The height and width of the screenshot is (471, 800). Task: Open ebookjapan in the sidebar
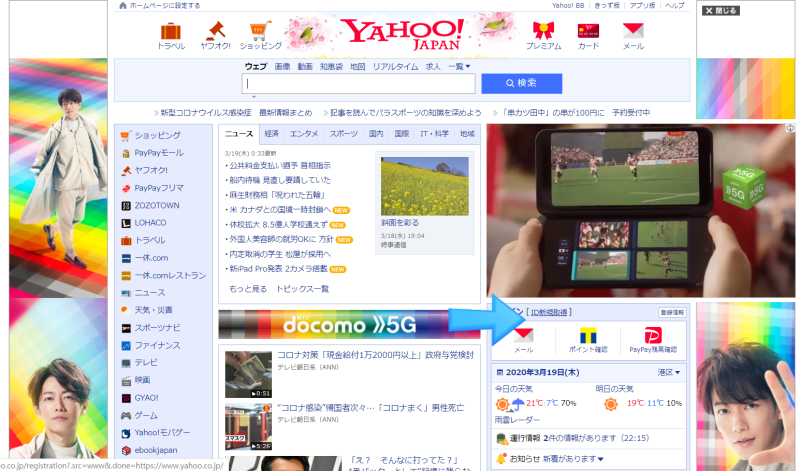[x=156, y=450]
